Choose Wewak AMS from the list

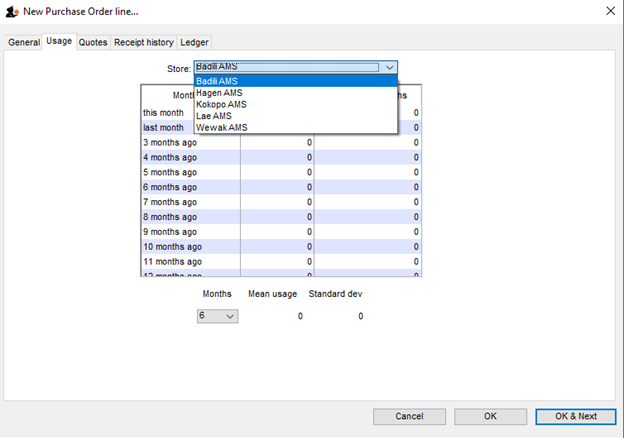click(x=296, y=127)
